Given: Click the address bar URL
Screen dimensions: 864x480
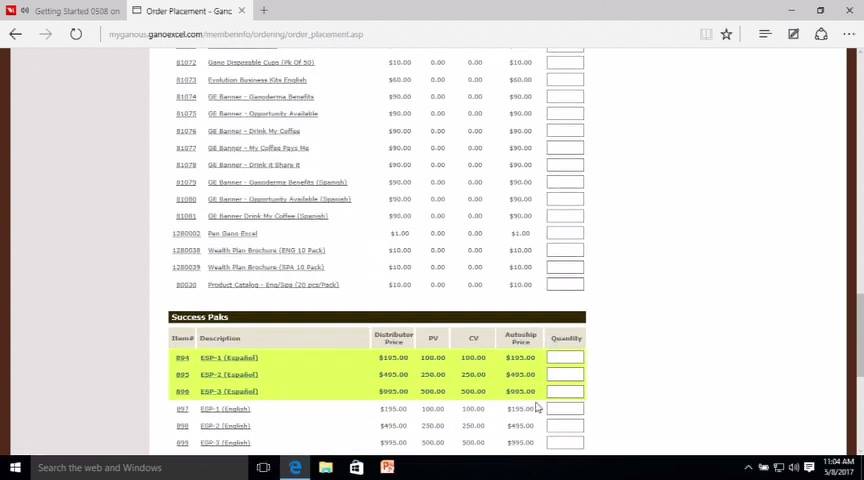Looking at the screenshot, I should (x=236, y=34).
